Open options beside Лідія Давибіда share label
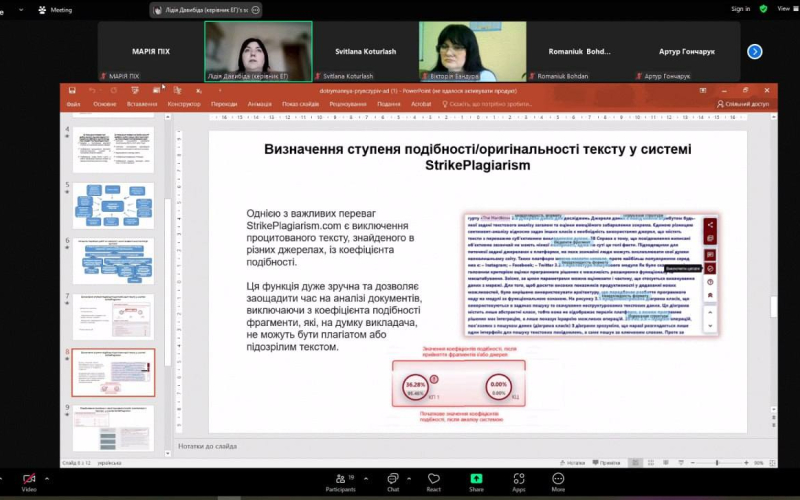The width and height of the screenshot is (800, 500). 256,10
